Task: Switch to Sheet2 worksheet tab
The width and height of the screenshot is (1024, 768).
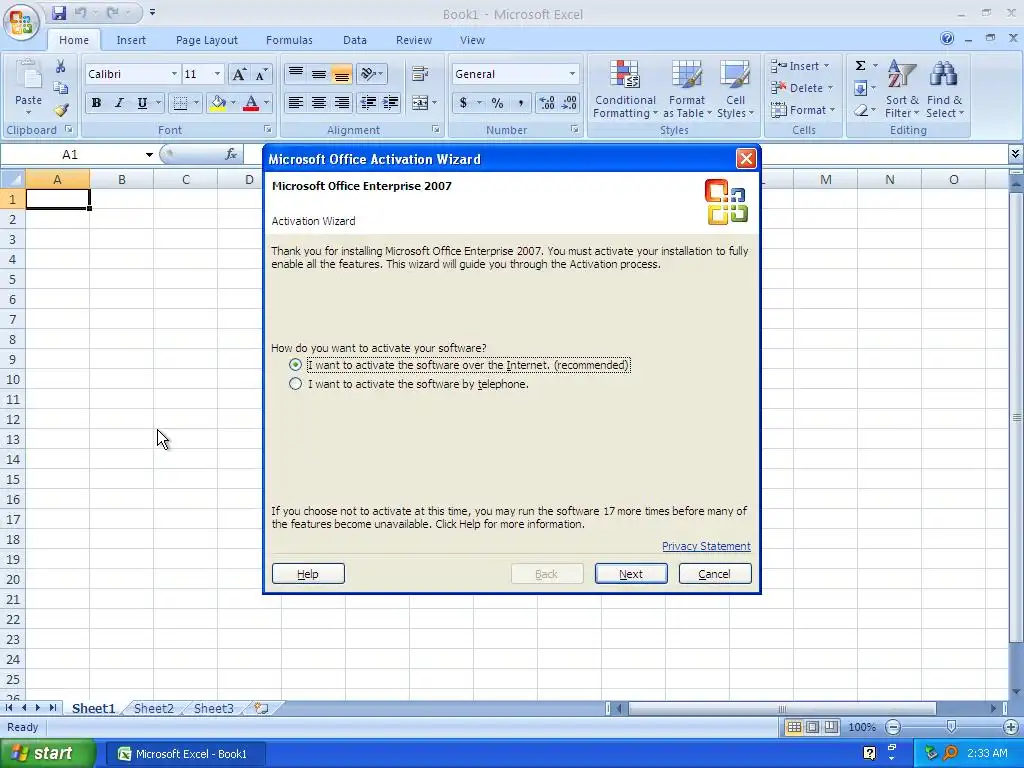Action: pos(154,708)
